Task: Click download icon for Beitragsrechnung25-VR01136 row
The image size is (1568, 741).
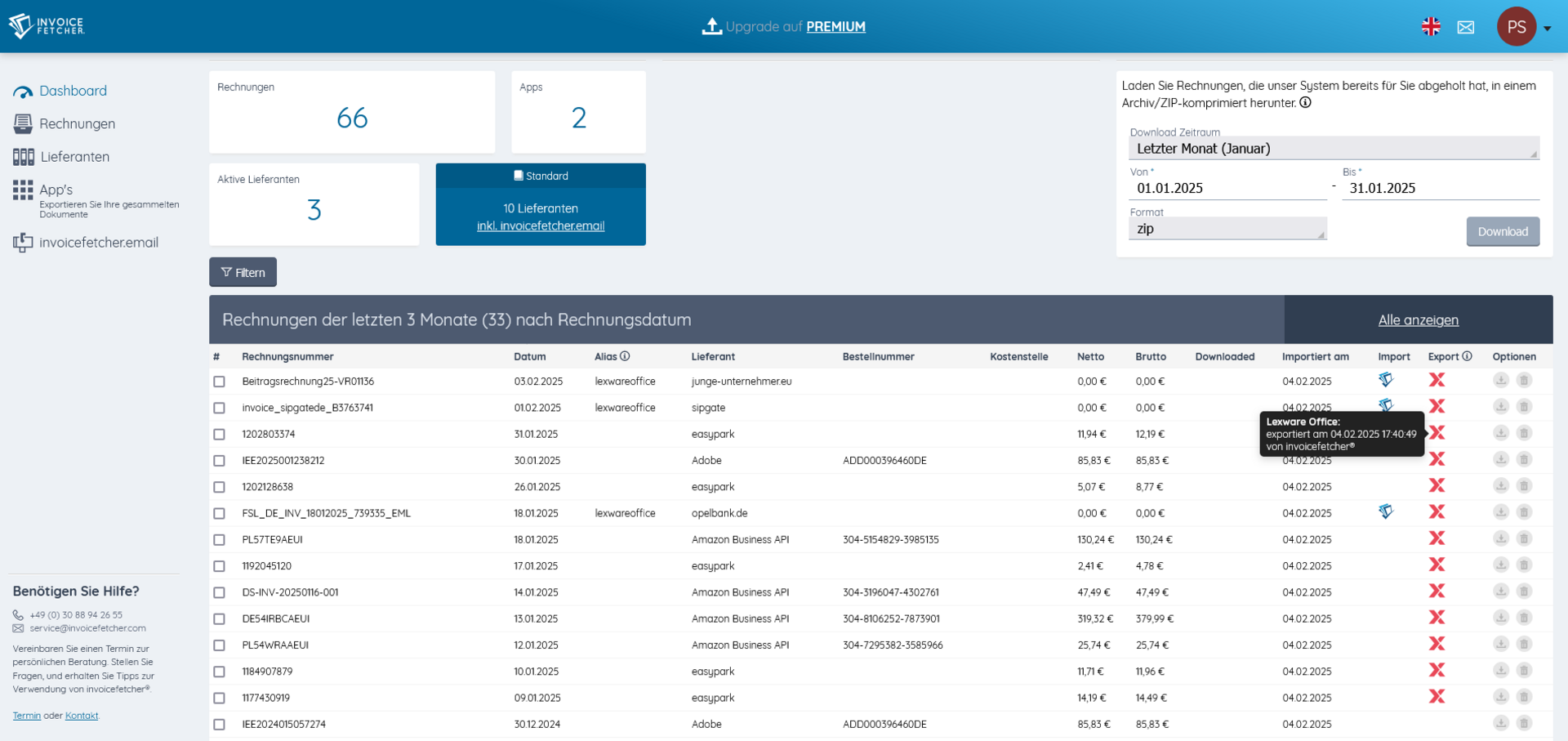Action: 1500,380
